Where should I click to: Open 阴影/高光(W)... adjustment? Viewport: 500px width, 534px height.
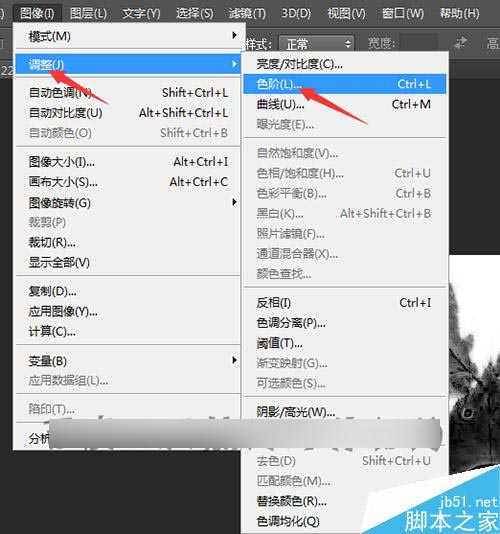345,411
